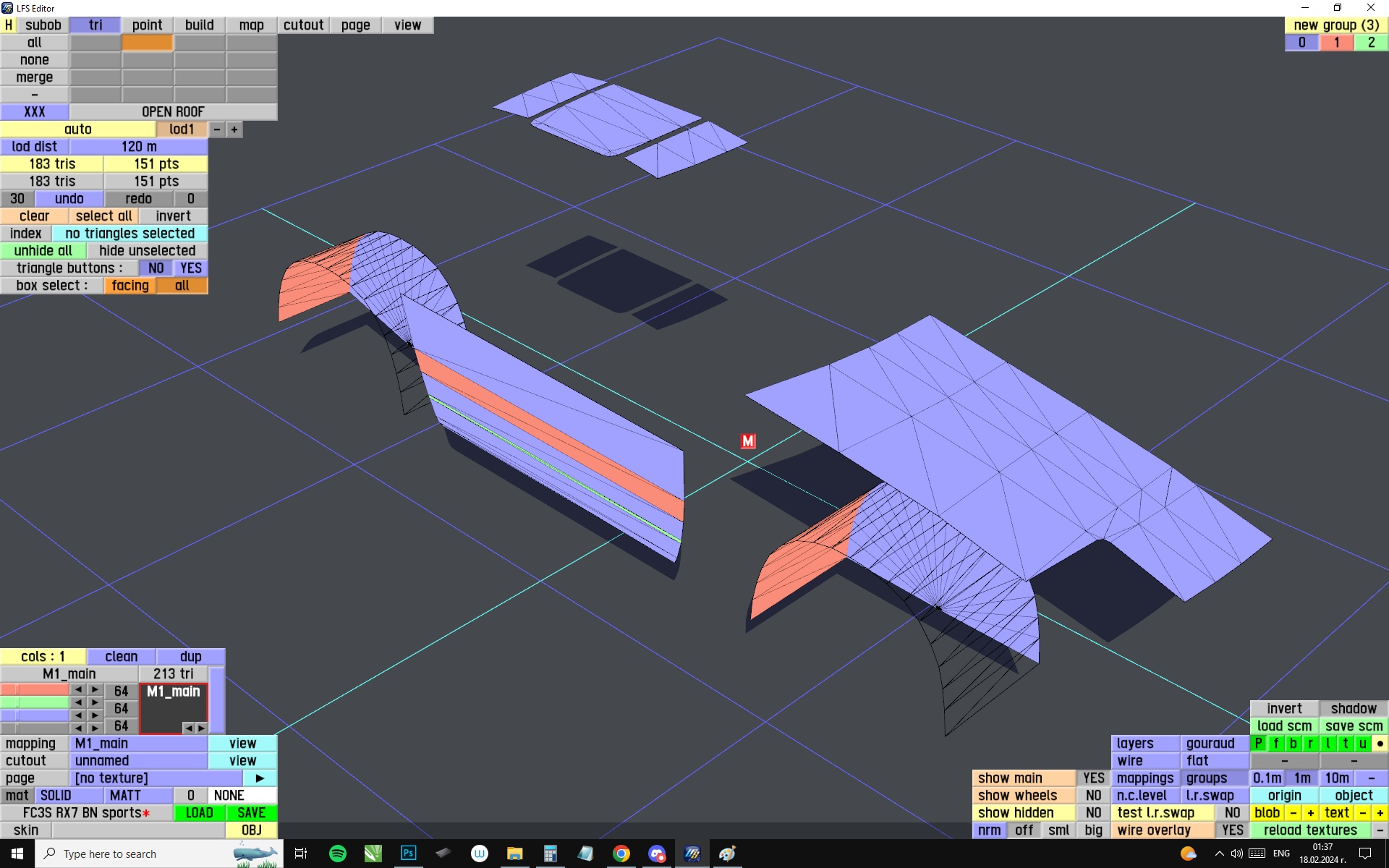Screen dimensions: 1389x868
Task: Click the M mapping marker in viewport
Action: [x=748, y=441]
